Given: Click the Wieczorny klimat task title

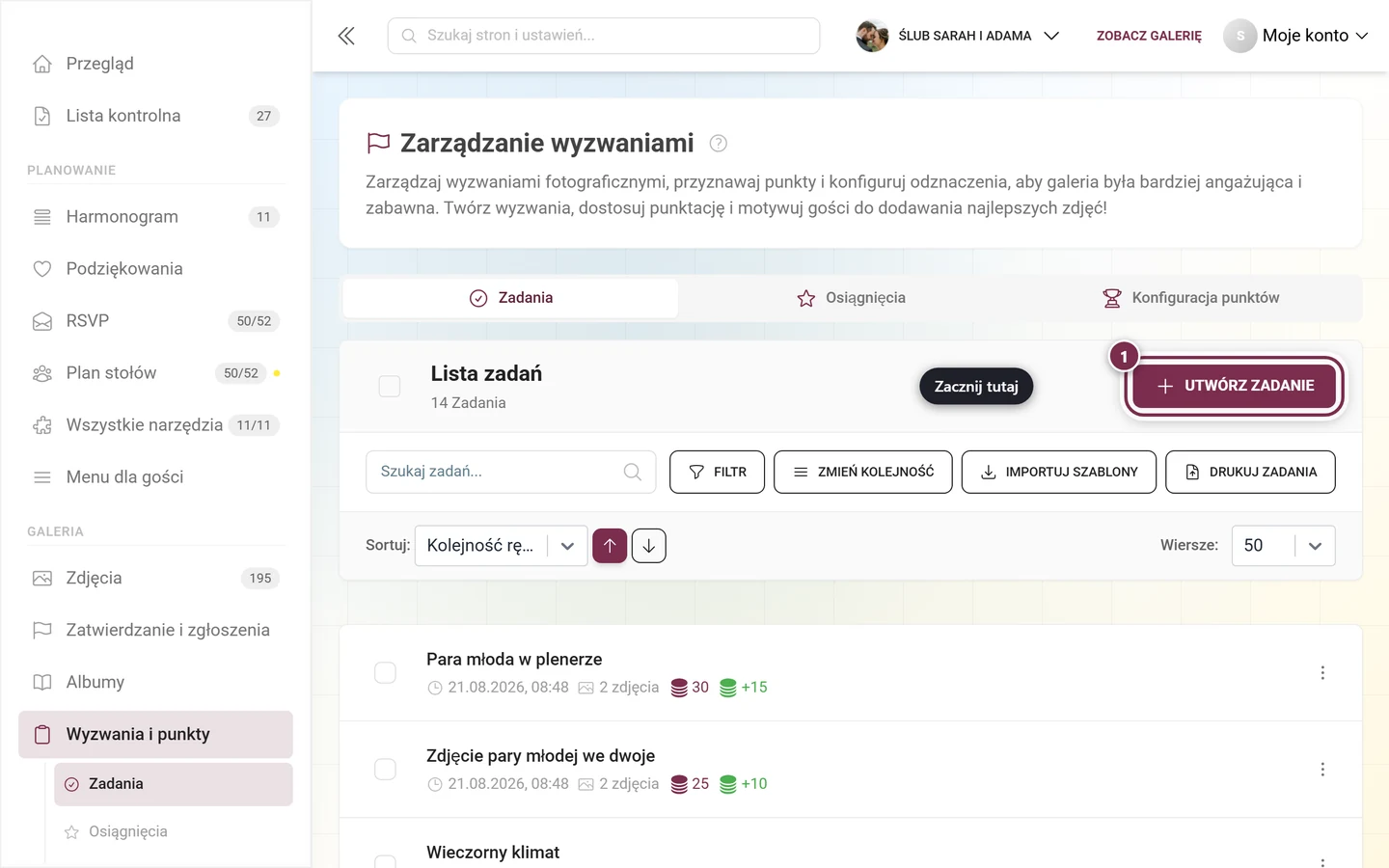Looking at the screenshot, I should [x=493, y=853].
